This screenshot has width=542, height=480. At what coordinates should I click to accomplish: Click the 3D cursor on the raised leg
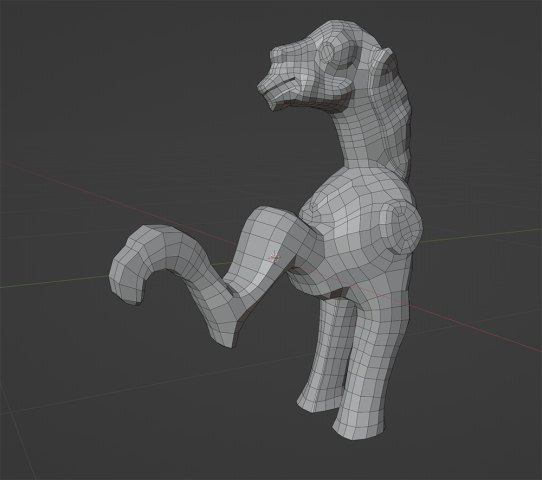pyautogui.click(x=274, y=258)
